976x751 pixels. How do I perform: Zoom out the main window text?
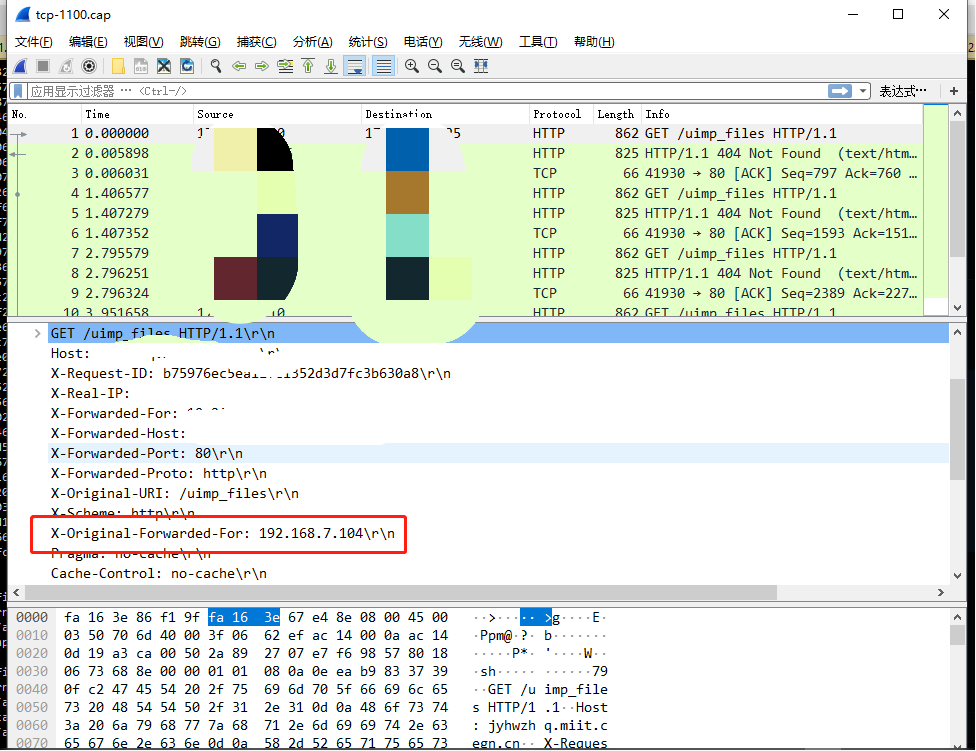[434, 66]
